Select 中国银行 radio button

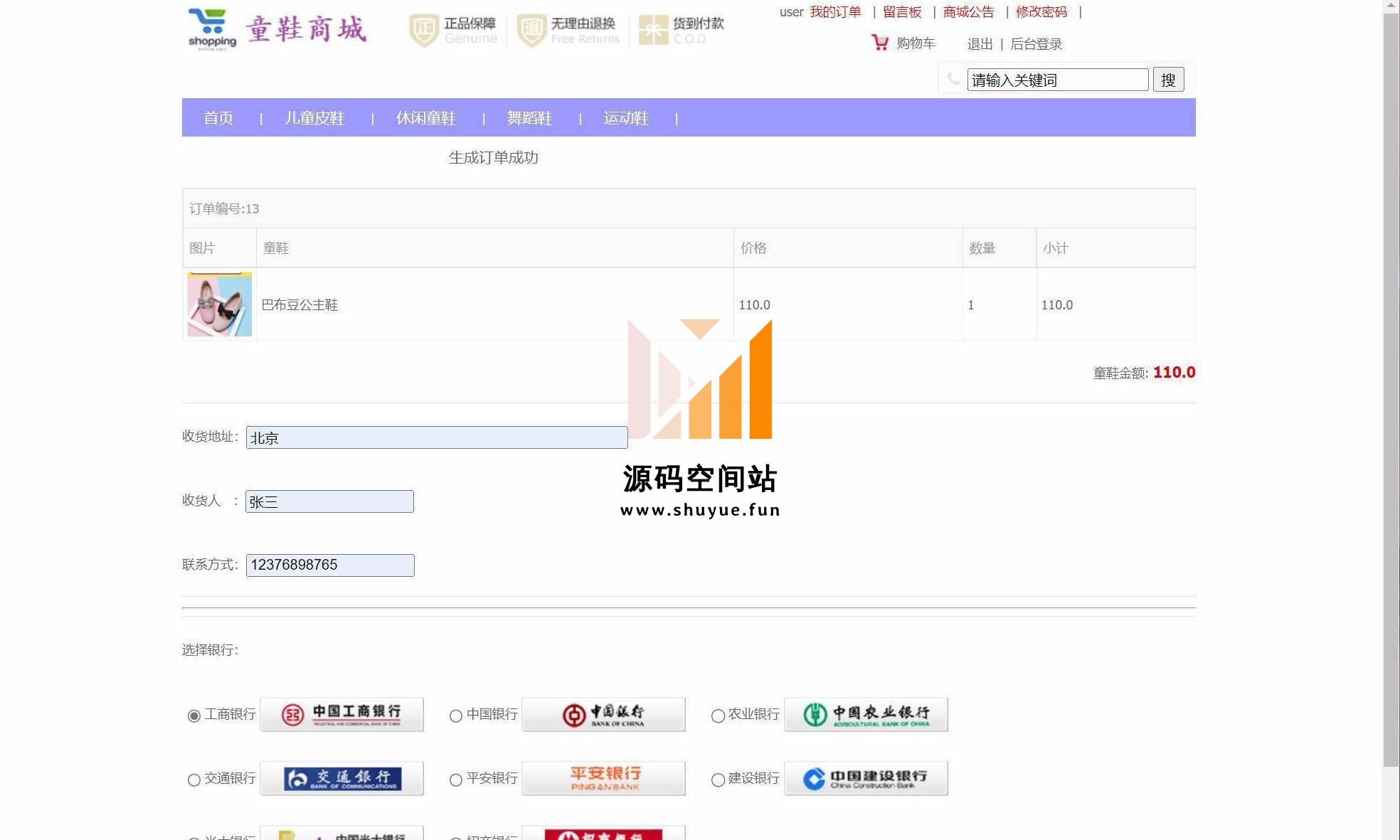click(456, 716)
